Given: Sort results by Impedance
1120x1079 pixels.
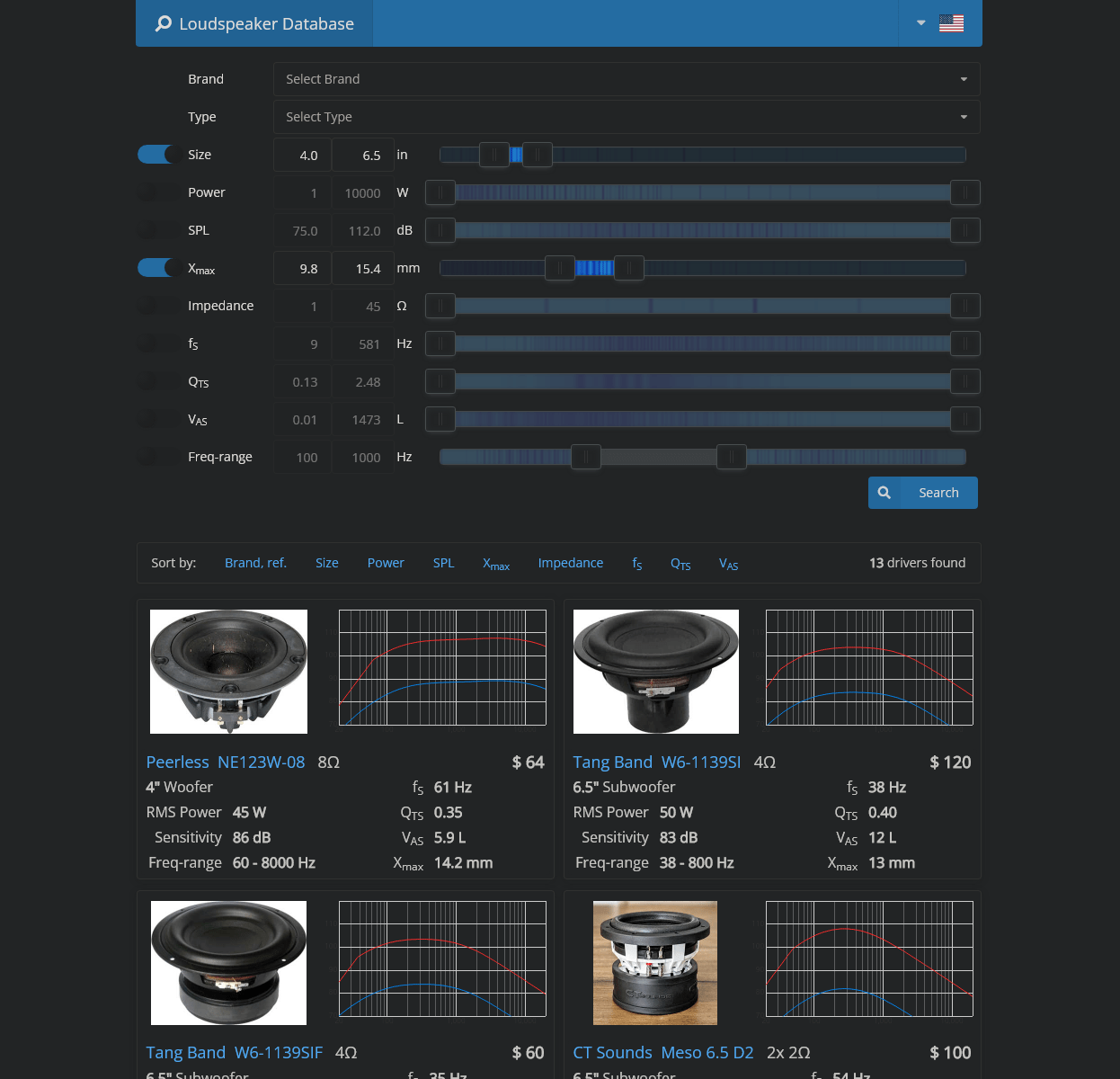Looking at the screenshot, I should pyautogui.click(x=571, y=563).
